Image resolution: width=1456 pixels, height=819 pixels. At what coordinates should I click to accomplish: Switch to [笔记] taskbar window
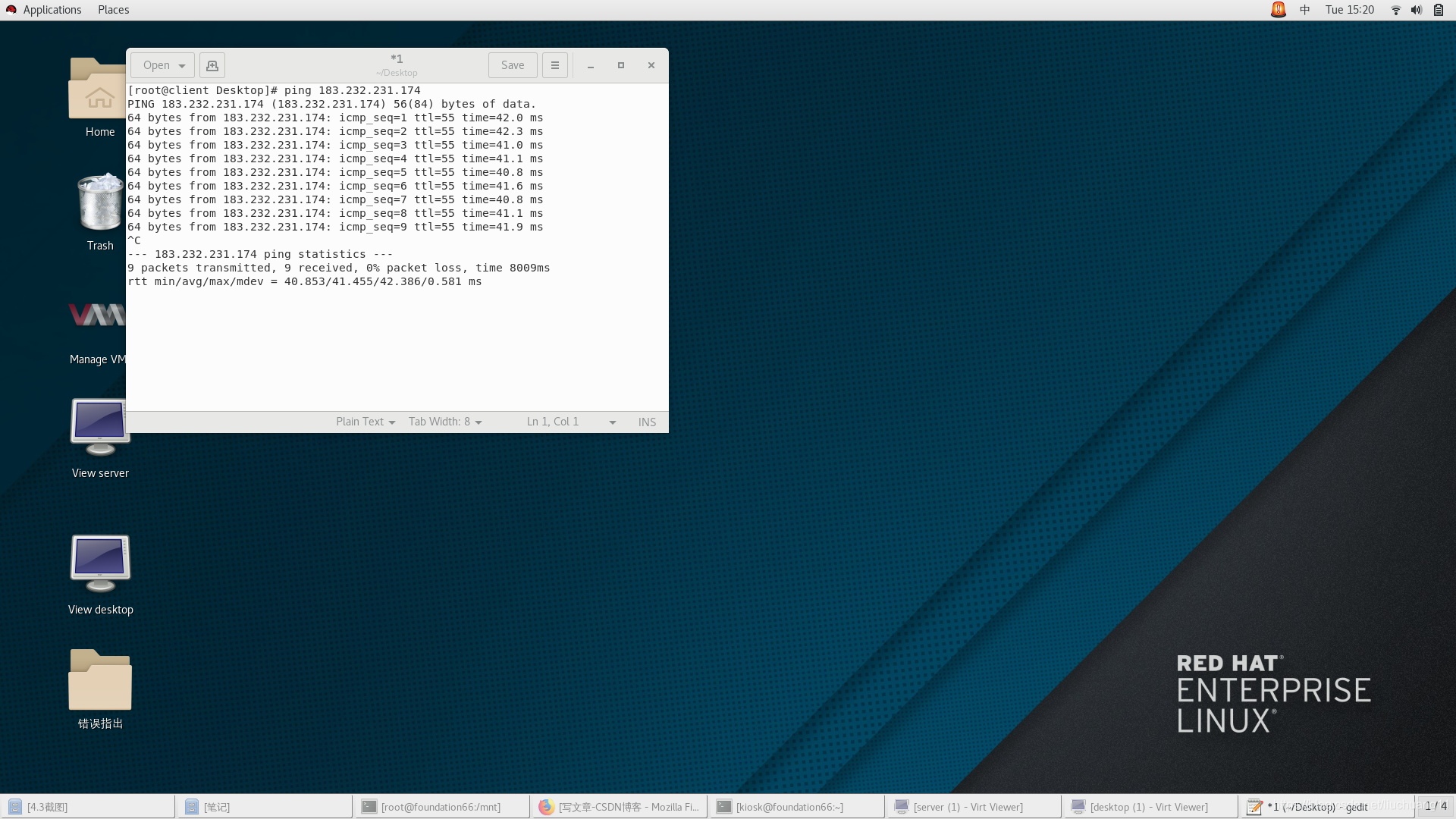pyautogui.click(x=265, y=807)
